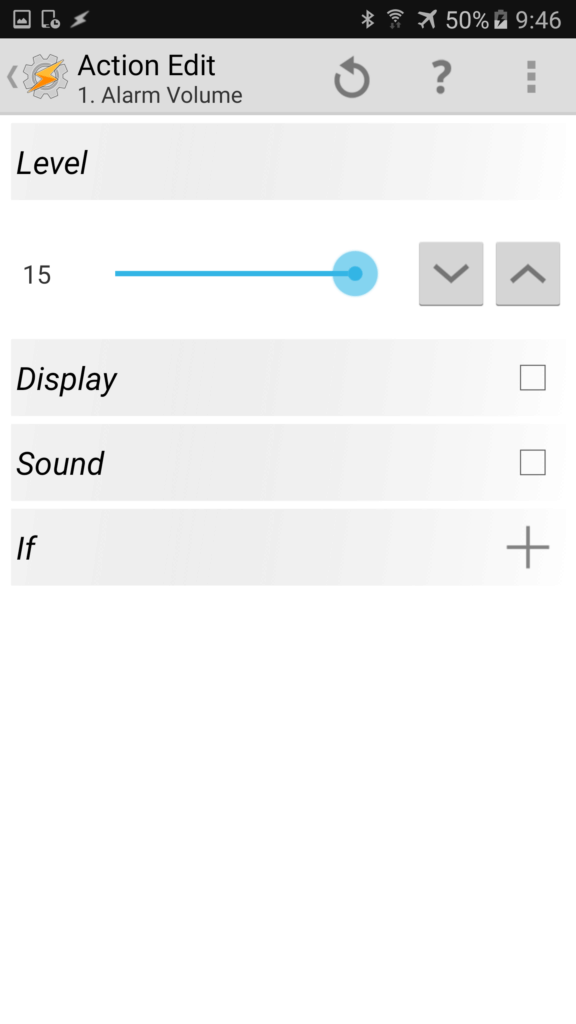The height and width of the screenshot is (1024, 576).
Task: Decrease level with the down chevron button
Action: tap(451, 274)
